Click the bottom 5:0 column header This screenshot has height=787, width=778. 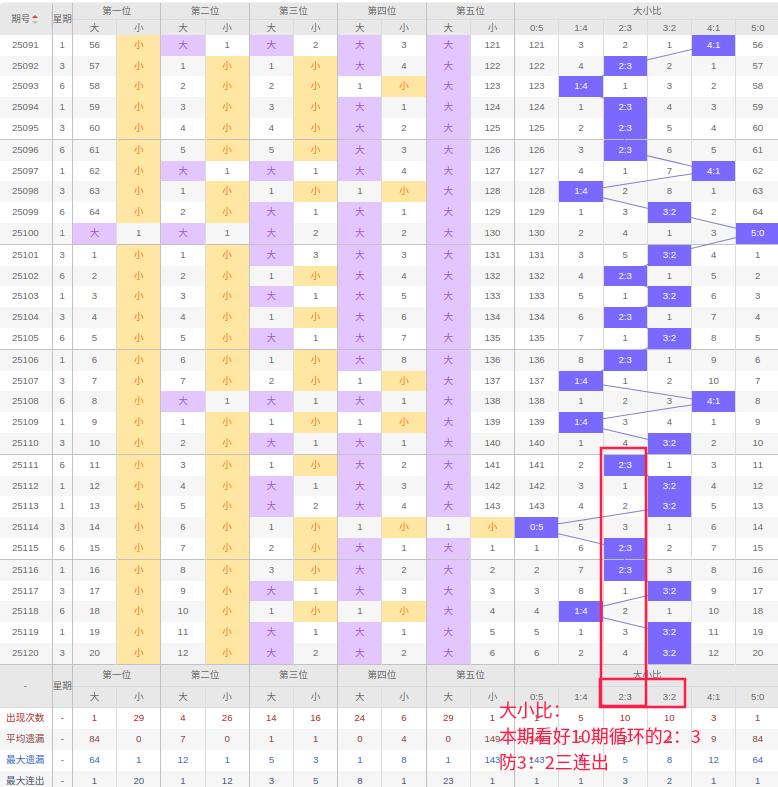pos(757,697)
